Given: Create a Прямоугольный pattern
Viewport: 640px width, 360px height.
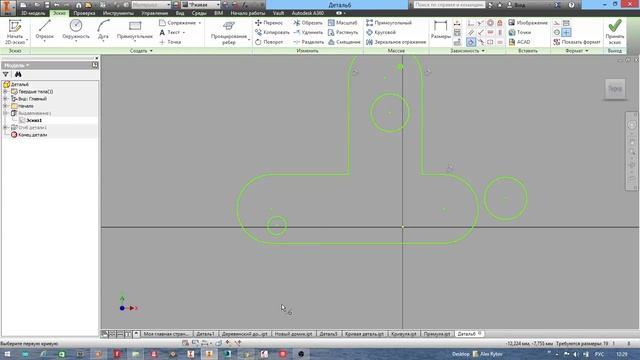Looking at the screenshot, I should coord(389,23).
